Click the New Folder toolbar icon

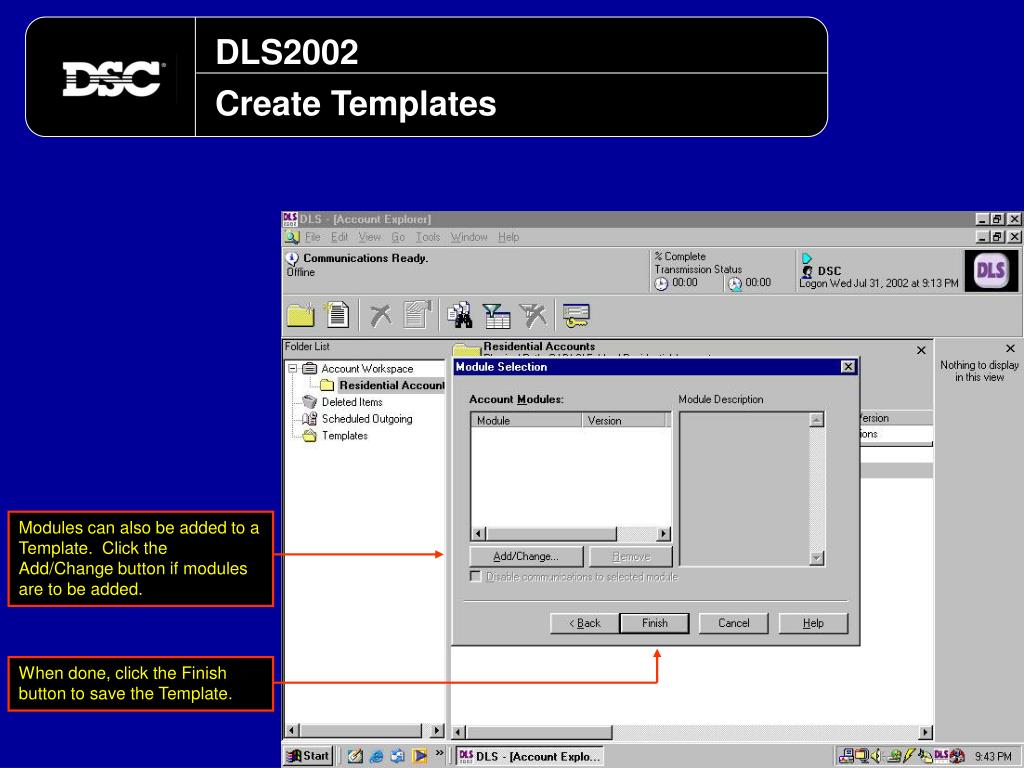(x=300, y=315)
